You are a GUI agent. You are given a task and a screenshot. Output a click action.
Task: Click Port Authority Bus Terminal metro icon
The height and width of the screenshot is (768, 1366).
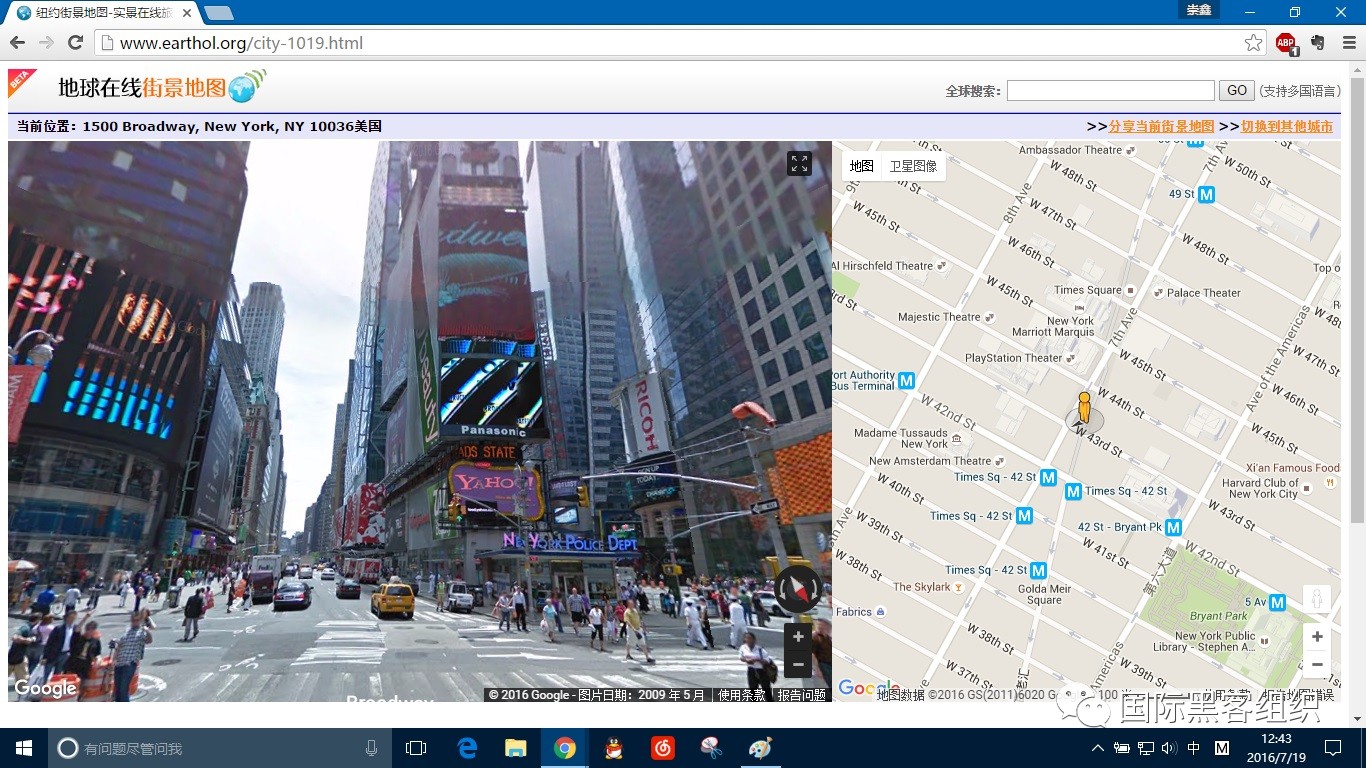click(907, 380)
